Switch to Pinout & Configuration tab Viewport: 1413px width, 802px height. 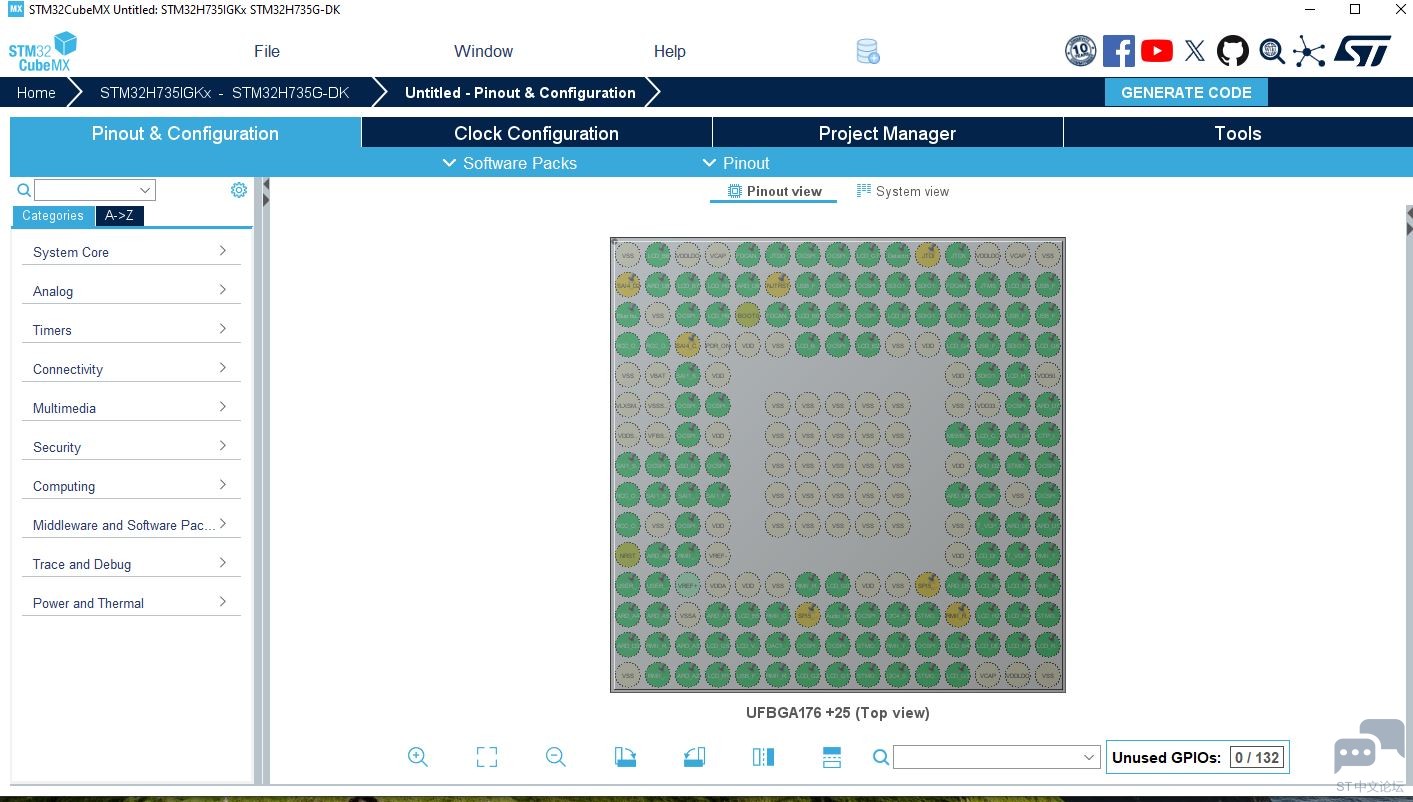tap(185, 133)
